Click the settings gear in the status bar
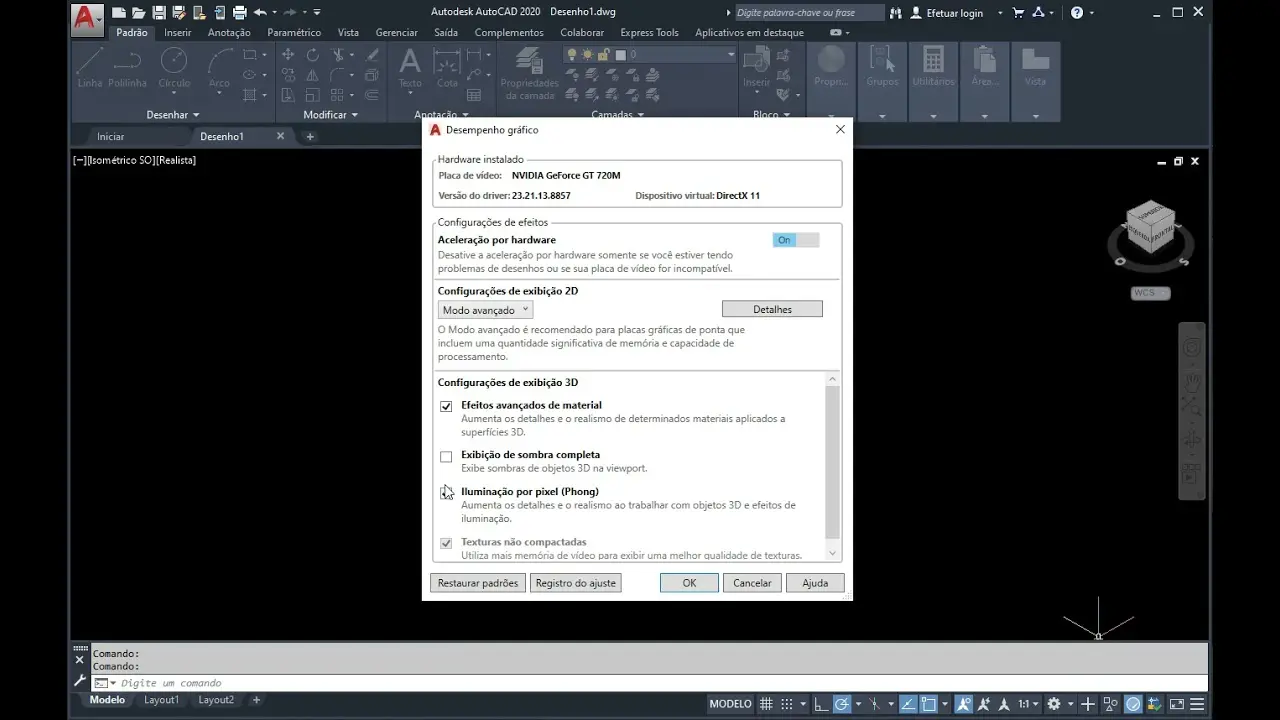This screenshot has width=1280, height=720. (x=1054, y=703)
